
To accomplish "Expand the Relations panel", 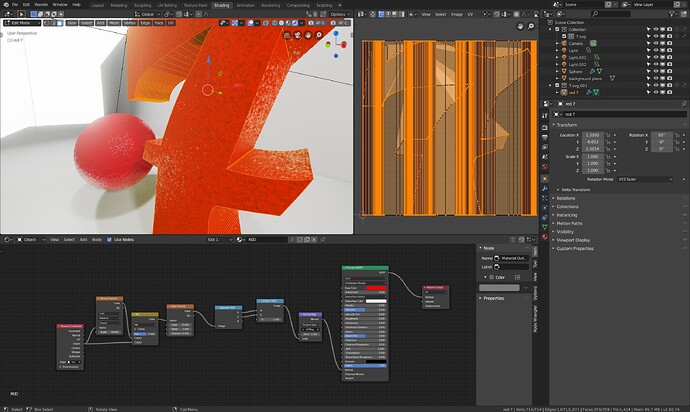I will (565, 198).
